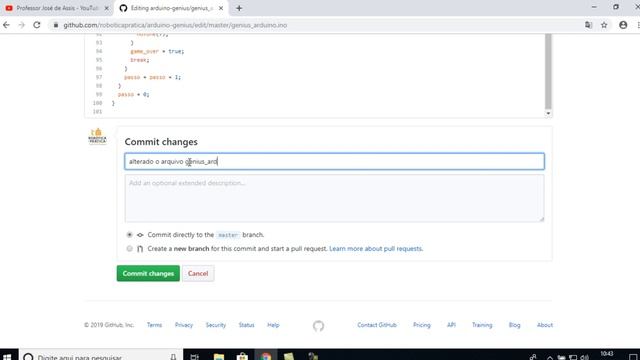The width and height of the screenshot is (640, 360).
Task: Close the Professor José de Assis YouTube tab
Action: pos(107,8)
